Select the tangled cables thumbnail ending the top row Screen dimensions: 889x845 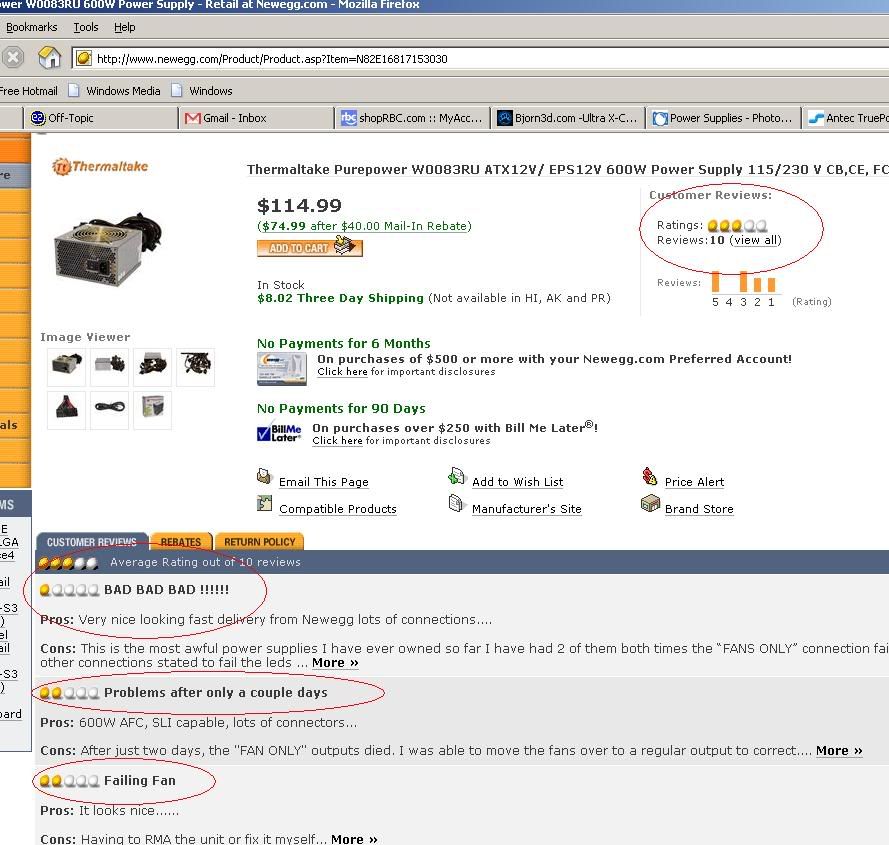tap(196, 367)
